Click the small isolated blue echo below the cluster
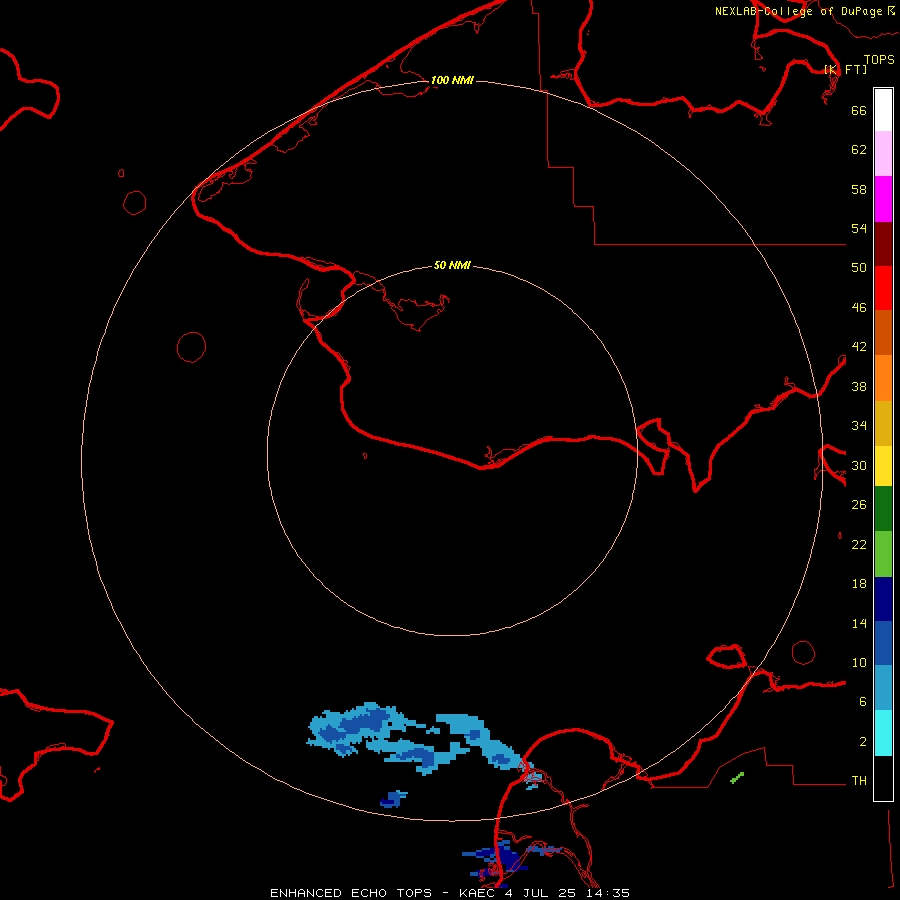 click(393, 798)
